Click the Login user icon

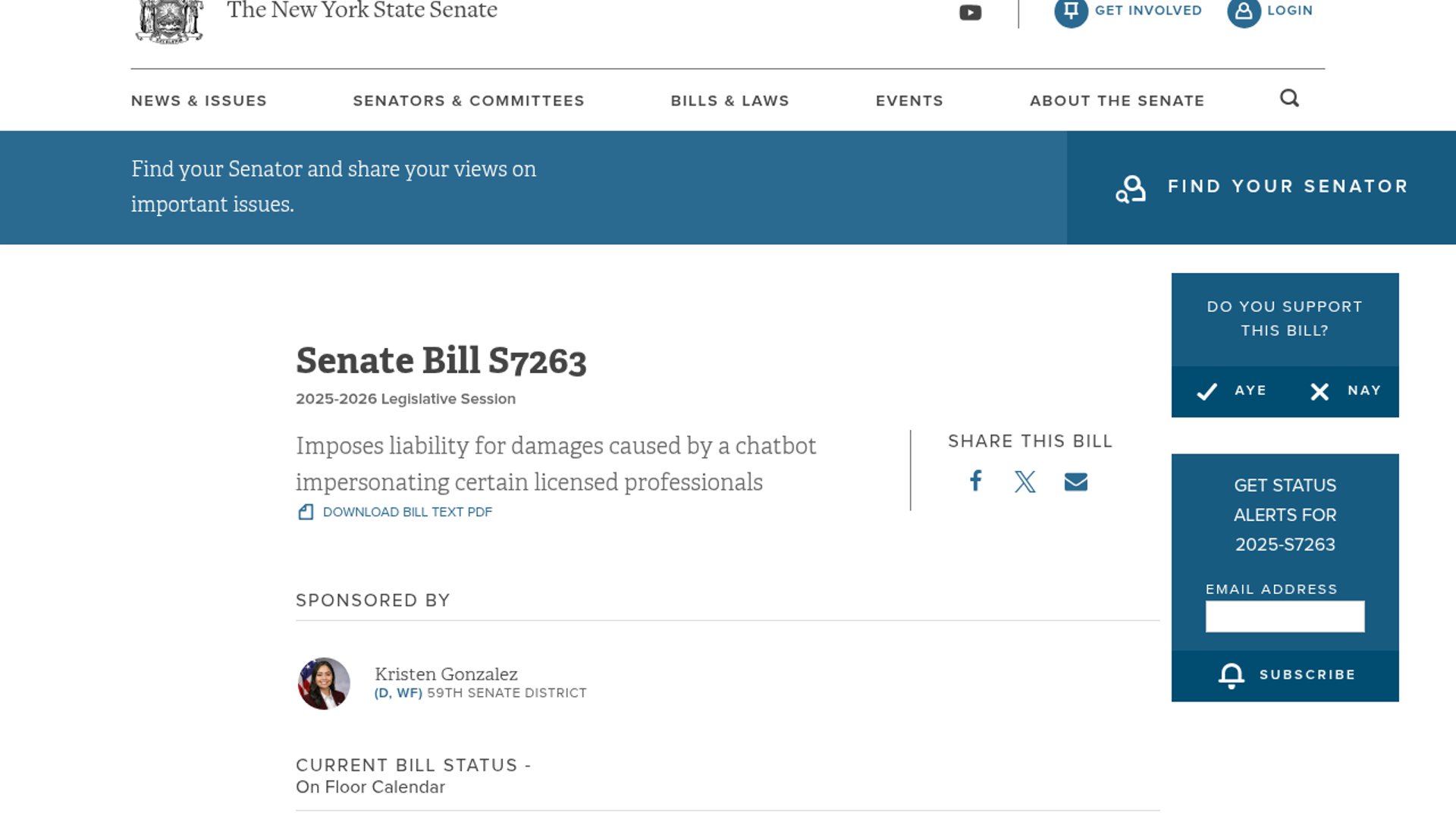pos(1244,11)
